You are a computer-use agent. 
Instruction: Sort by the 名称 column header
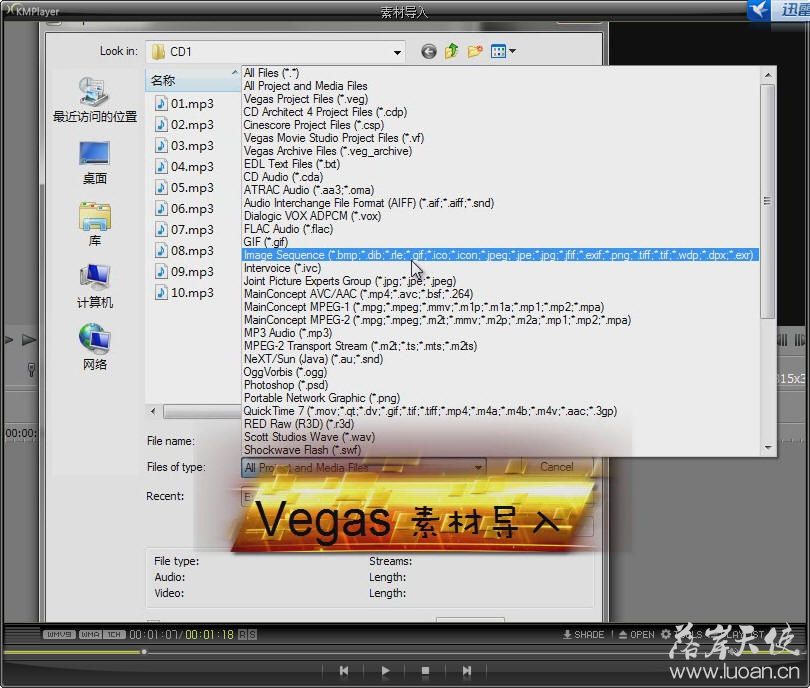click(x=192, y=80)
